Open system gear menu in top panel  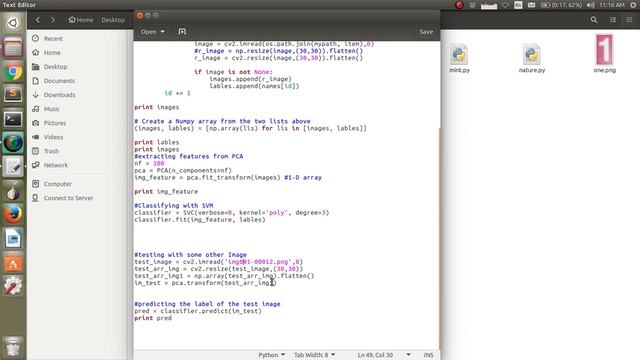click(633, 5)
